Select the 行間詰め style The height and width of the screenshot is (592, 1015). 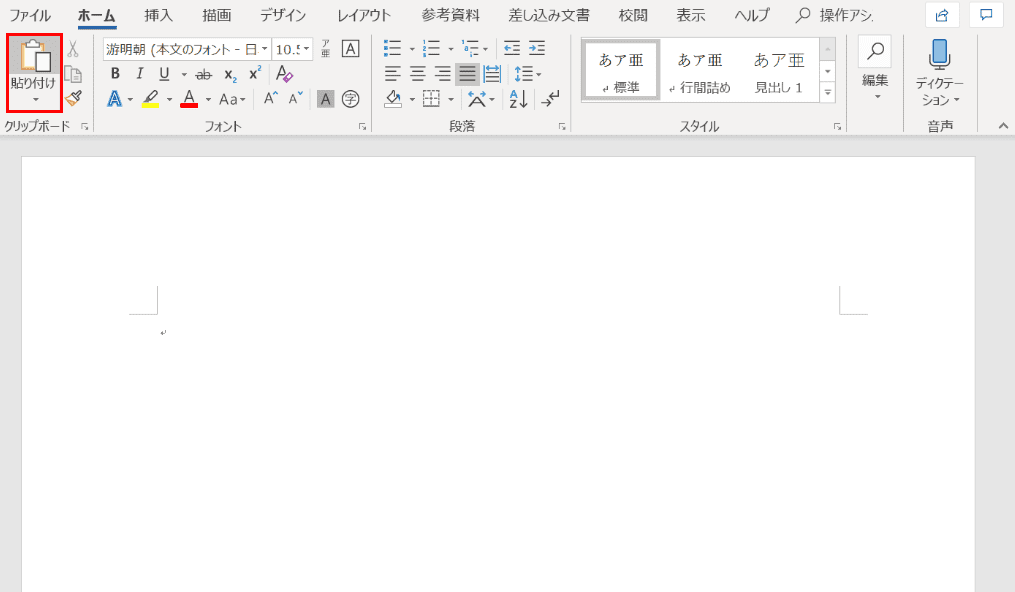(700, 70)
